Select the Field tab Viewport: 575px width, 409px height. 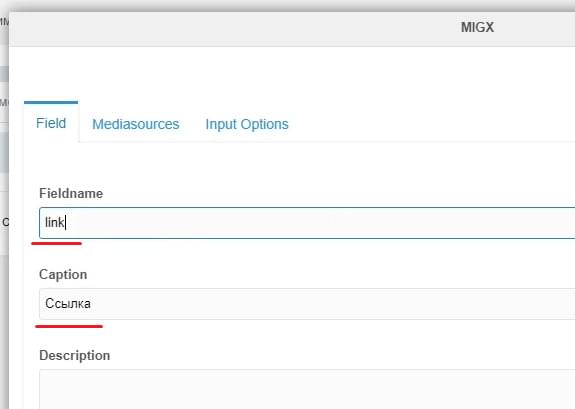click(51, 123)
